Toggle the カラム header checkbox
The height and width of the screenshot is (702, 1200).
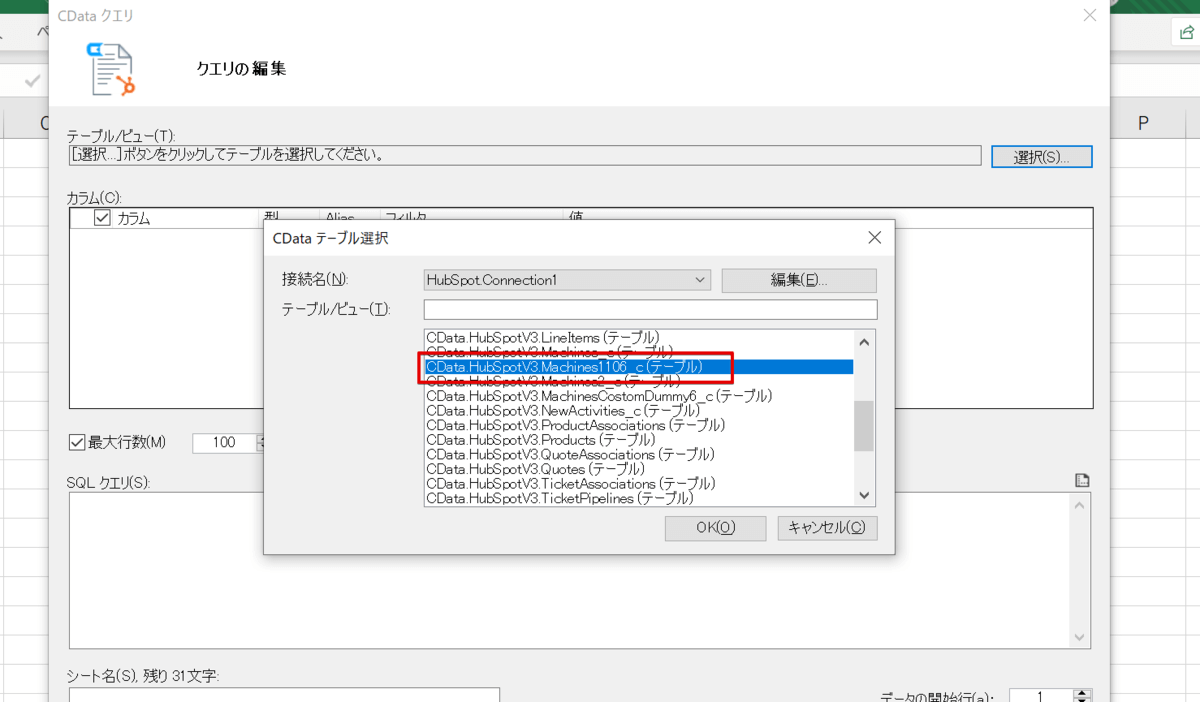point(102,218)
